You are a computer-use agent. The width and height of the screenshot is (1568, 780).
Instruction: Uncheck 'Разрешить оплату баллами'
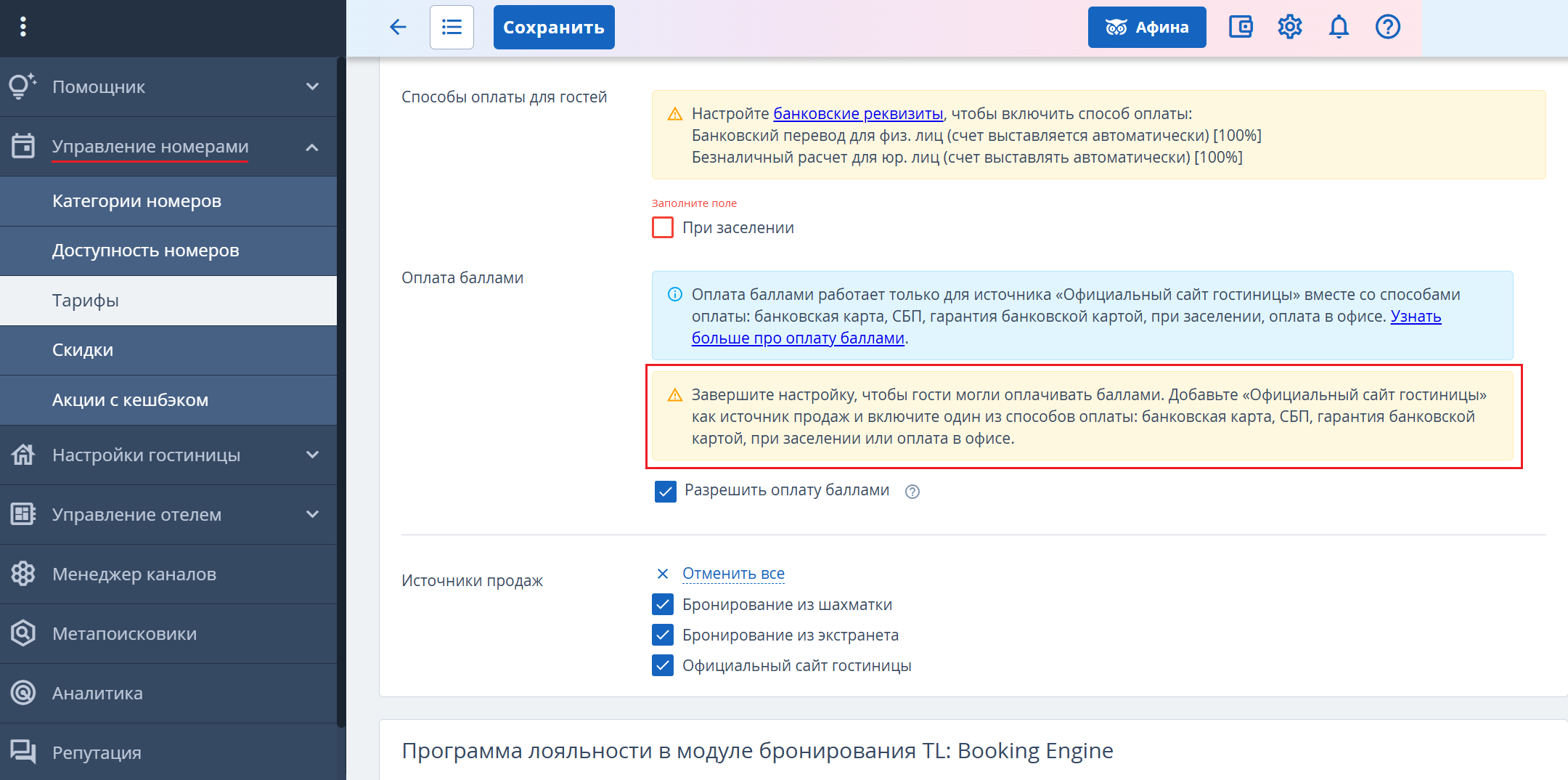tap(666, 492)
